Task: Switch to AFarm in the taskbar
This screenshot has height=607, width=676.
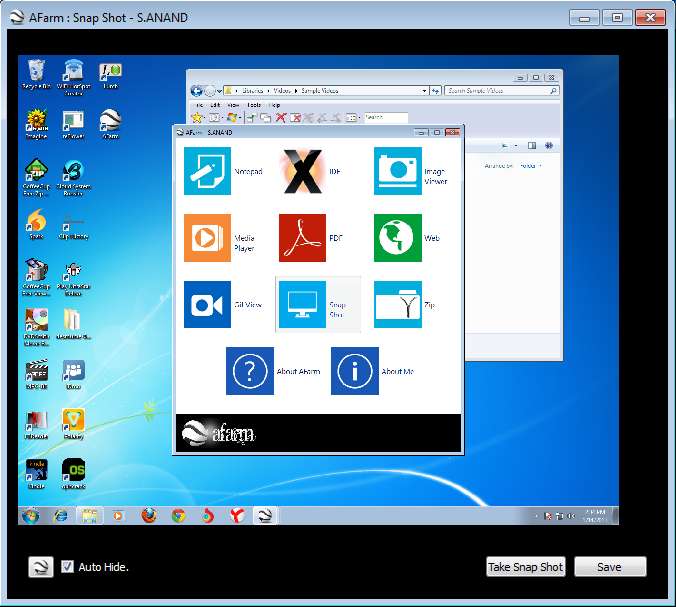Action: pyautogui.click(x=264, y=516)
